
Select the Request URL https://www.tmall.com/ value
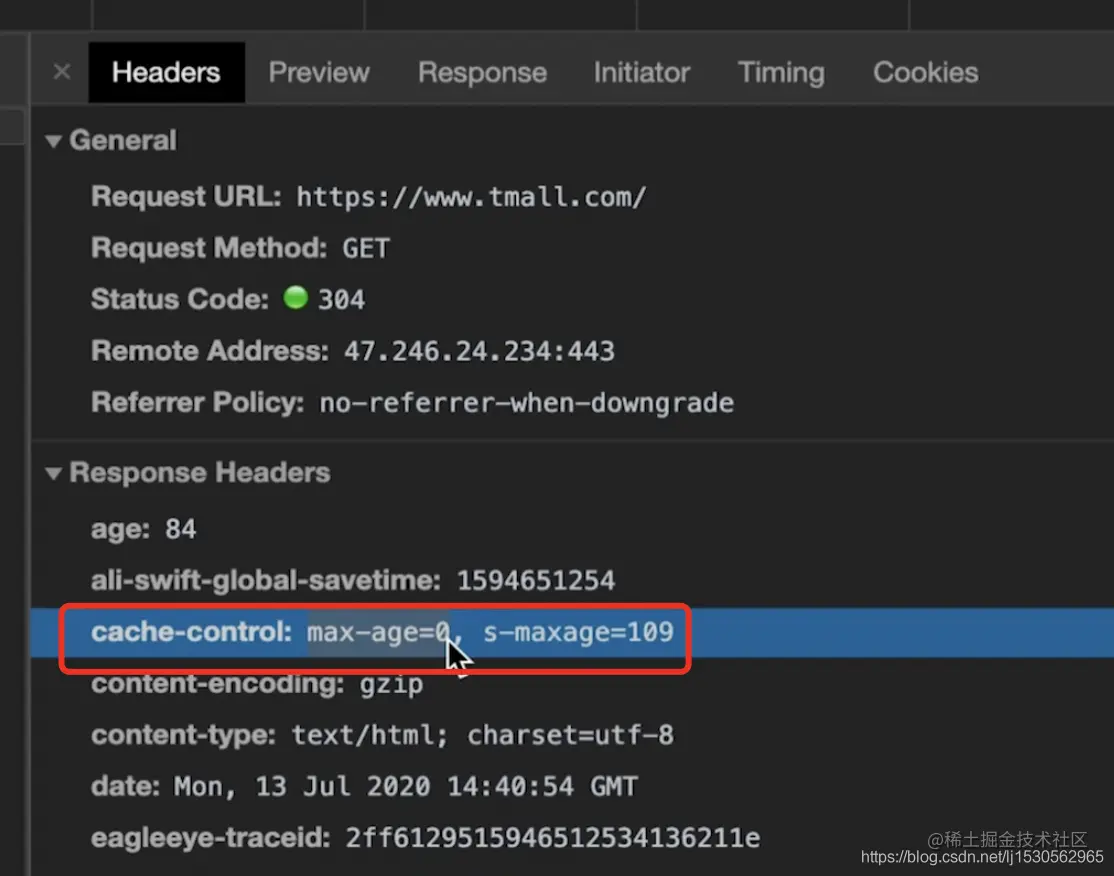[471, 197]
